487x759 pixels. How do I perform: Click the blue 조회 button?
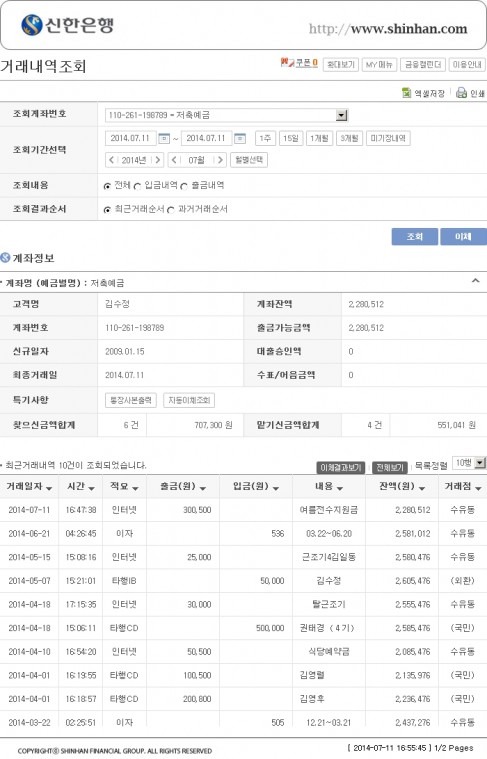click(x=414, y=236)
